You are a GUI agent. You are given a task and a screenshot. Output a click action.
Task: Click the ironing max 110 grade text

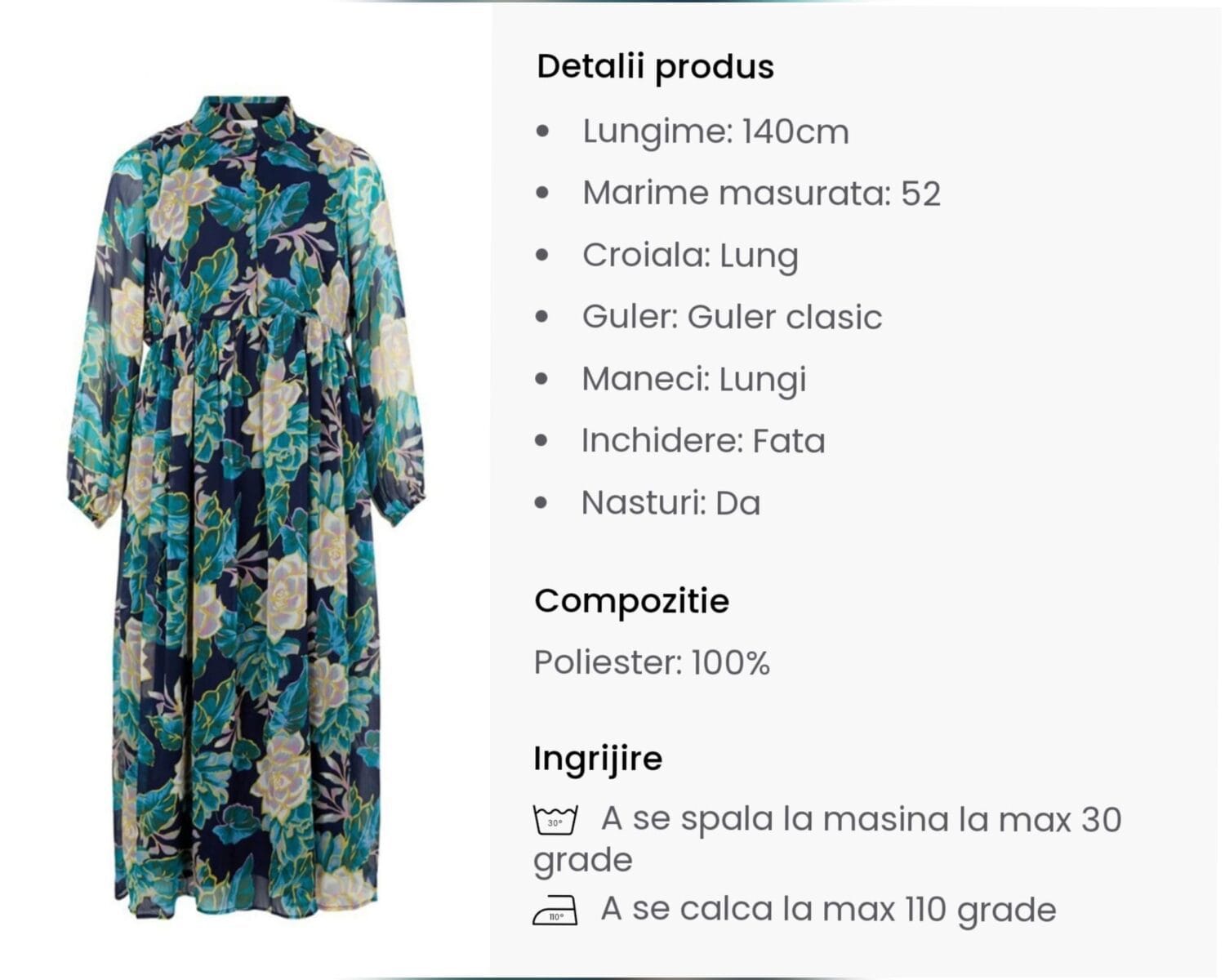pyautogui.click(x=828, y=910)
